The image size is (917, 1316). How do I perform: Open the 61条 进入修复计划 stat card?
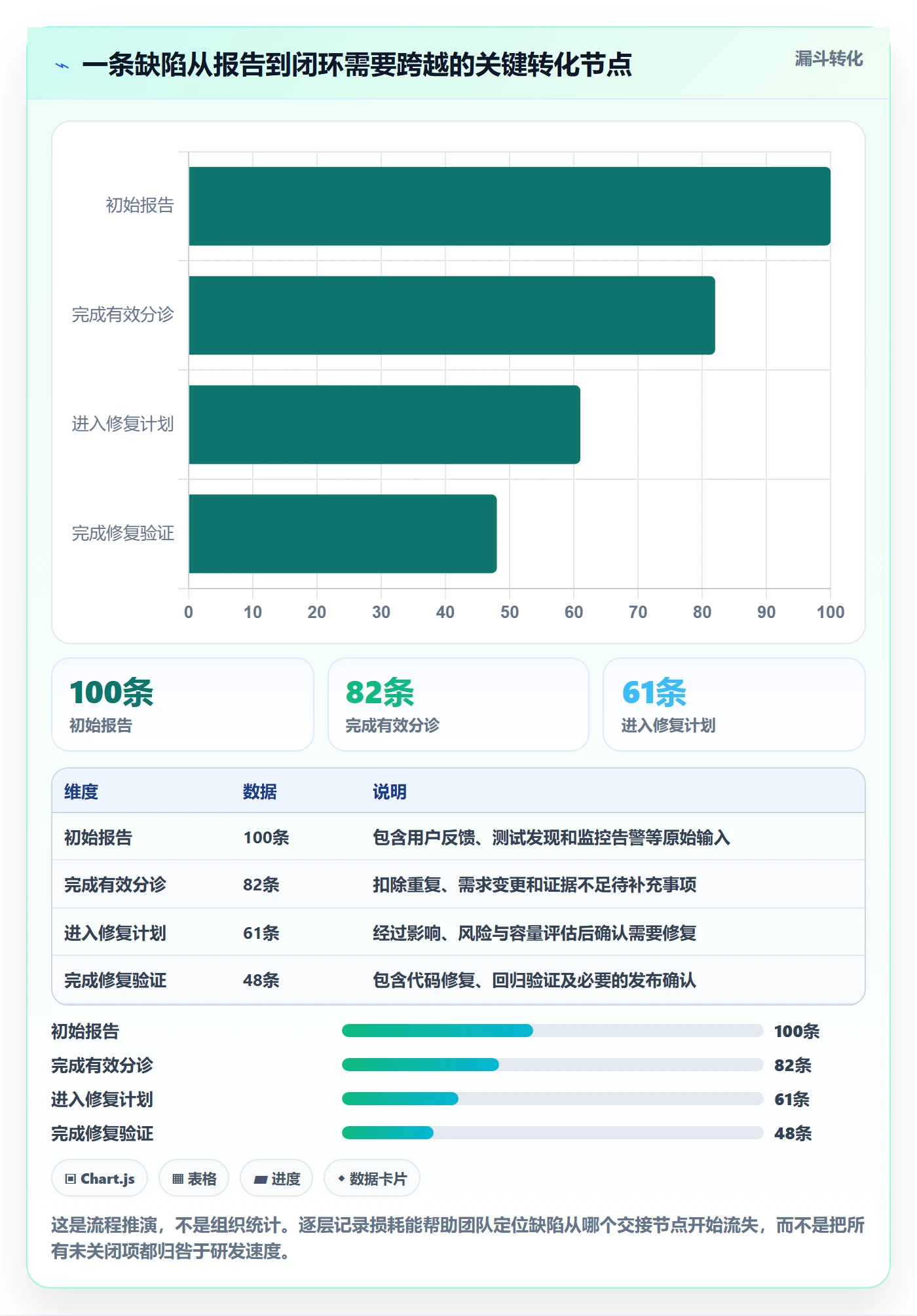(734, 704)
